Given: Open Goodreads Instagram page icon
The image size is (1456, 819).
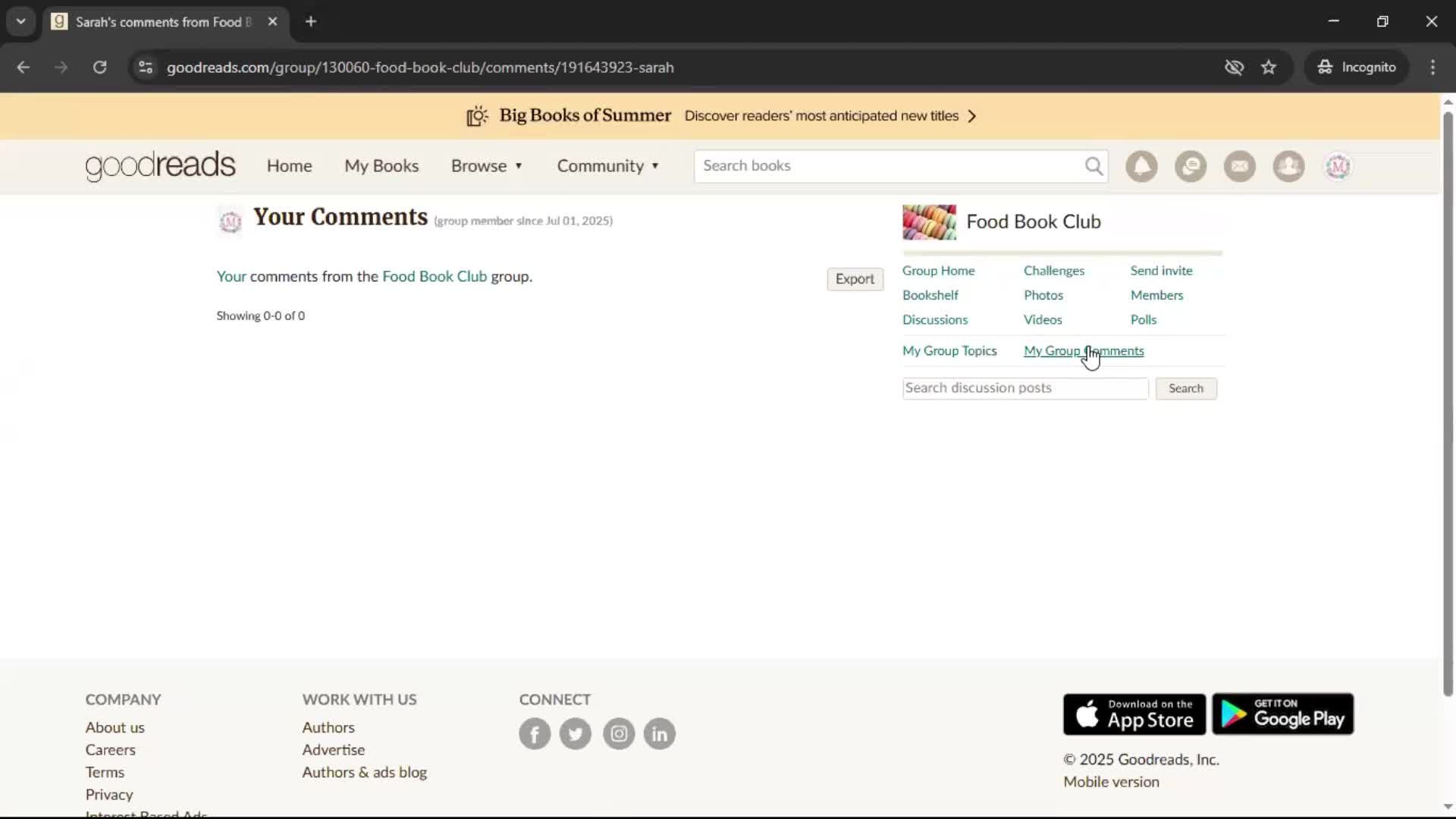Looking at the screenshot, I should click(x=619, y=733).
